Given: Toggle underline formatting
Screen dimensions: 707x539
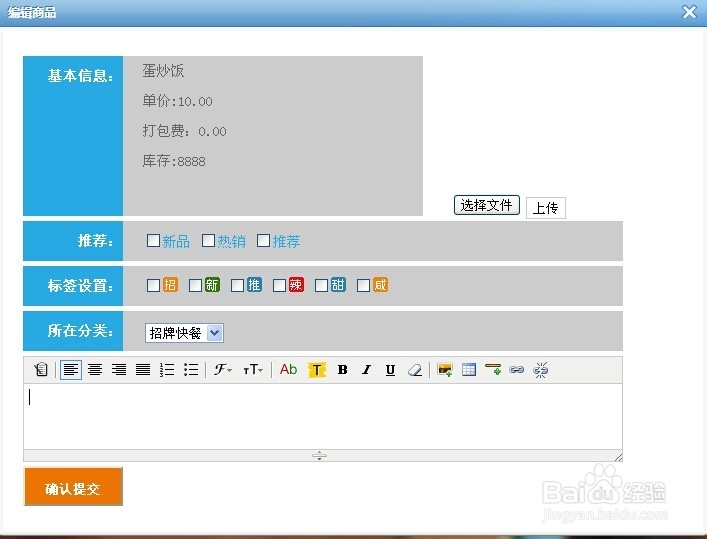Looking at the screenshot, I should (x=390, y=369).
